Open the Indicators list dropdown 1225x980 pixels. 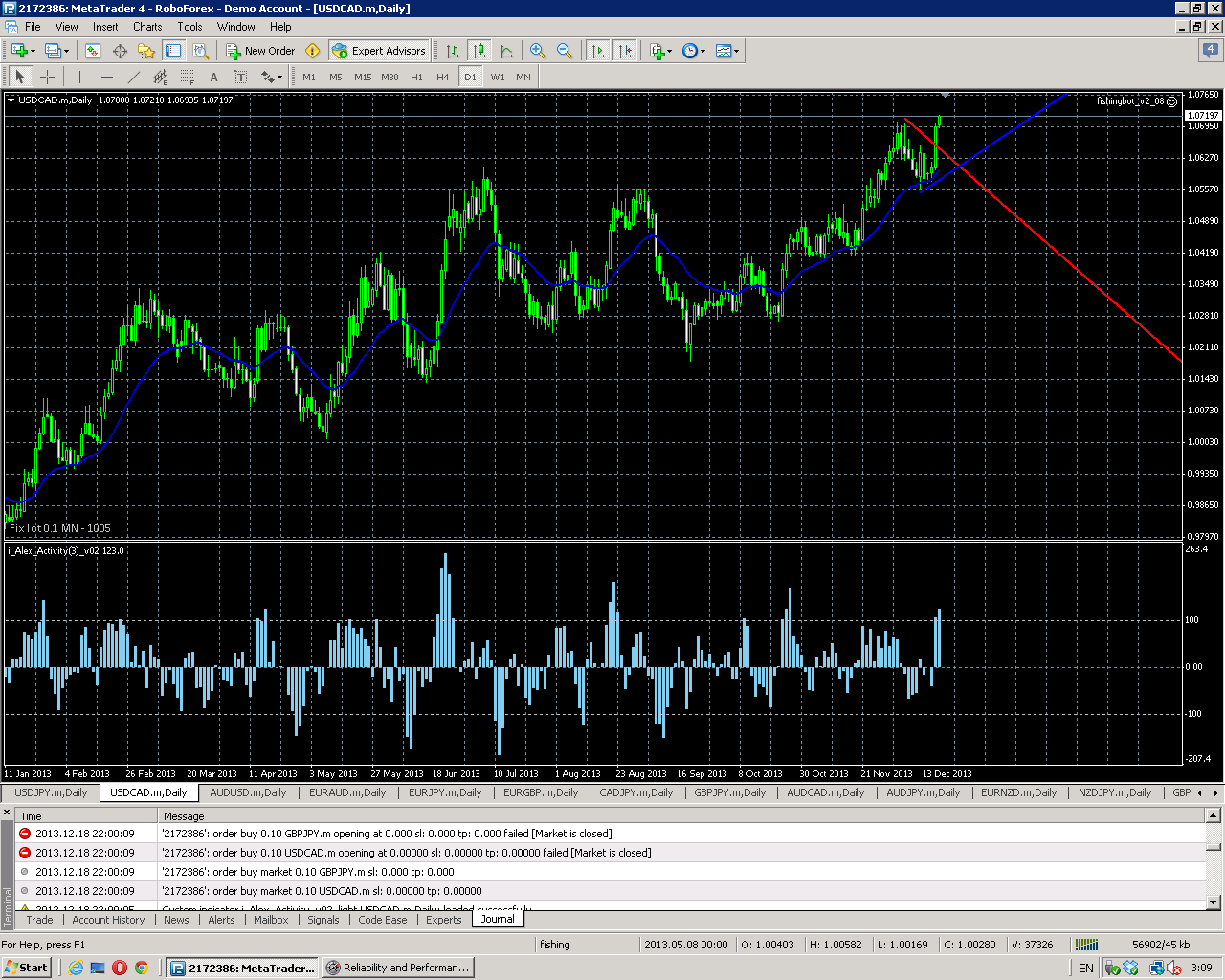click(660, 51)
